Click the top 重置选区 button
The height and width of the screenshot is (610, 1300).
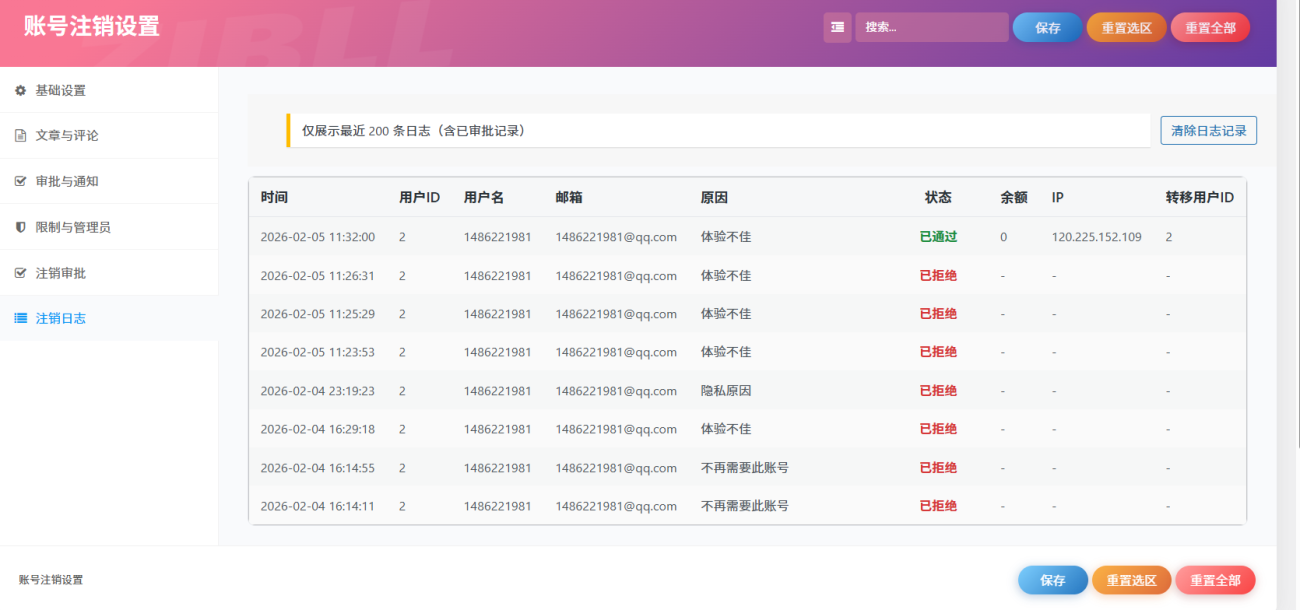[1126, 28]
